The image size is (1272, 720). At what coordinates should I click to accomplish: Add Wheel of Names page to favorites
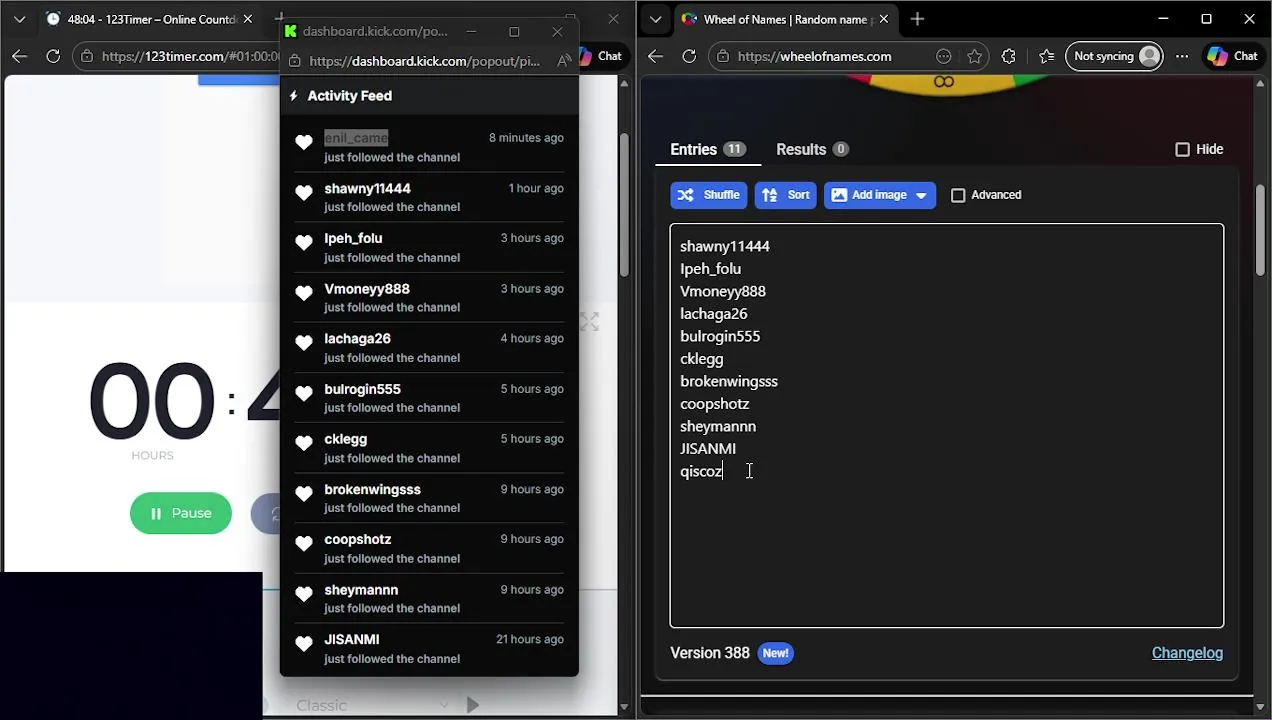click(x=974, y=56)
